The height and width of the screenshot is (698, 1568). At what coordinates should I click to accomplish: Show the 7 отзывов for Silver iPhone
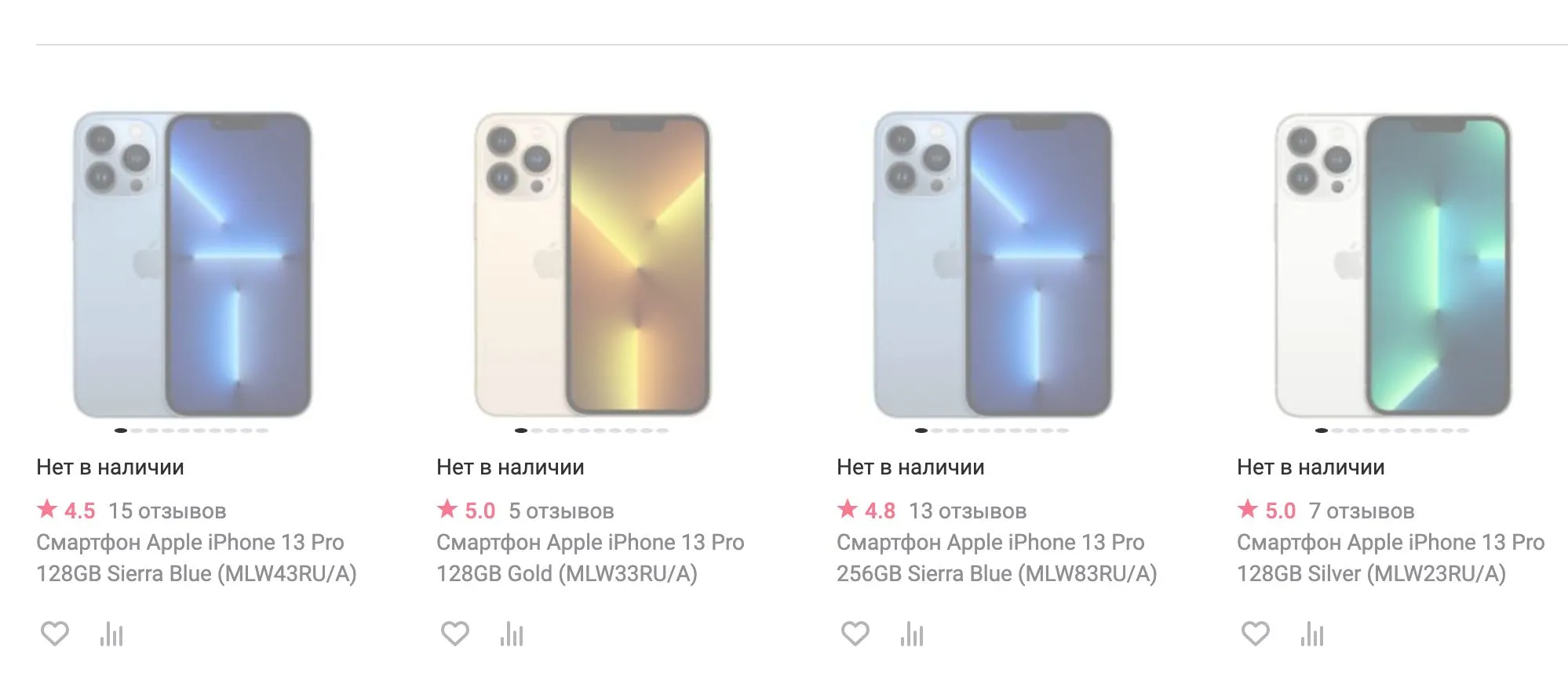pyautogui.click(x=1362, y=511)
